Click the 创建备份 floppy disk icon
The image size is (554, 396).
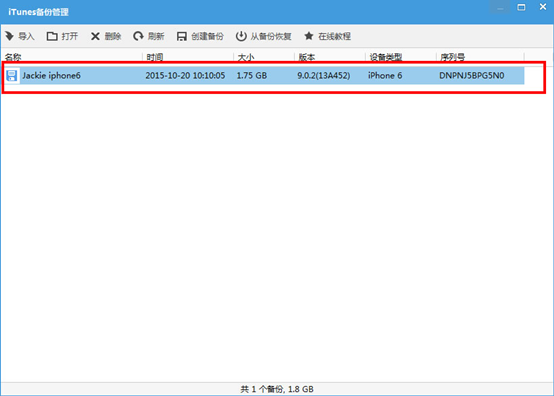click(182, 36)
